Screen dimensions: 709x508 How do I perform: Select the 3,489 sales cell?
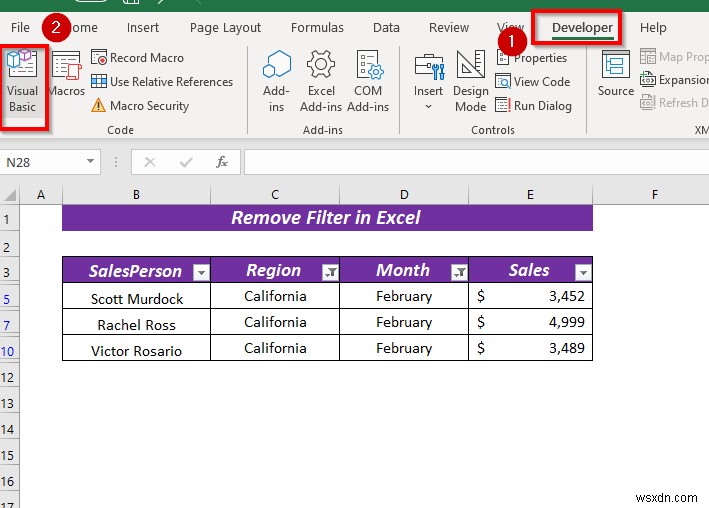click(530, 348)
